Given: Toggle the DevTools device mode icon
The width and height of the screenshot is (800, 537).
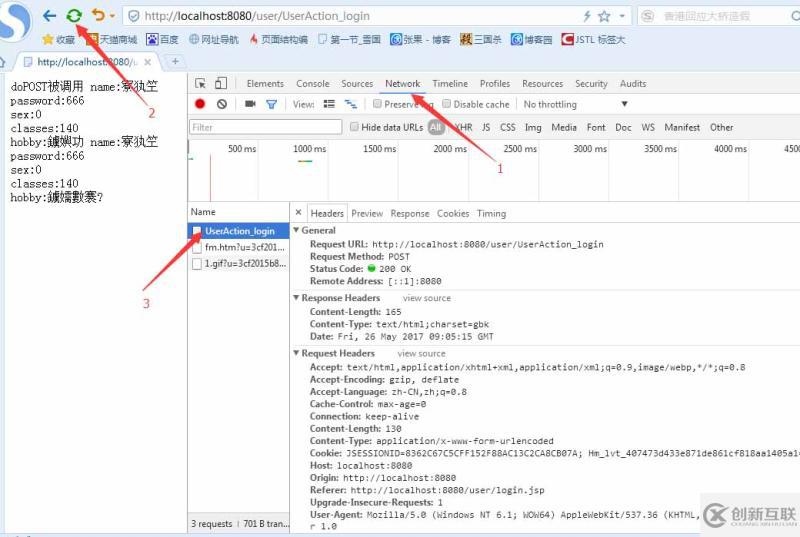Looking at the screenshot, I should (x=221, y=83).
